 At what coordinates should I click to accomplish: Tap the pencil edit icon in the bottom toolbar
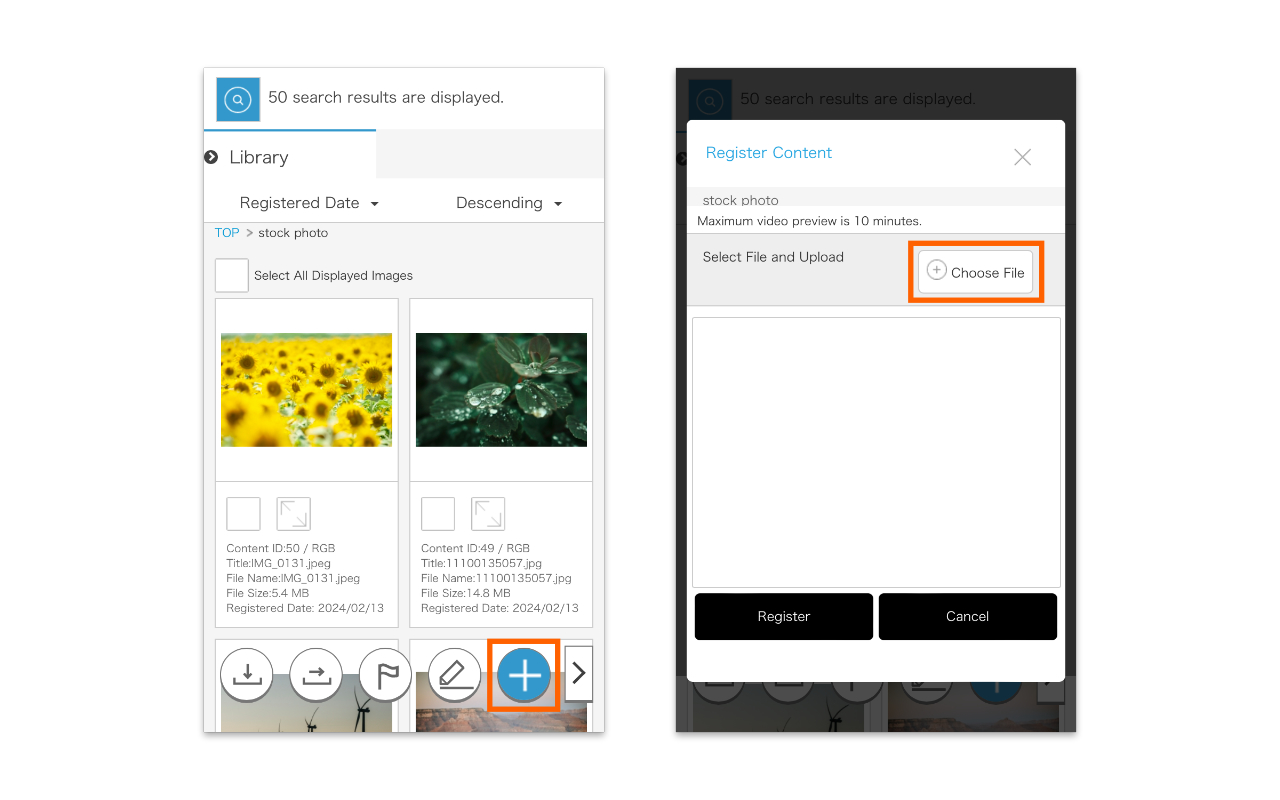[x=455, y=675]
